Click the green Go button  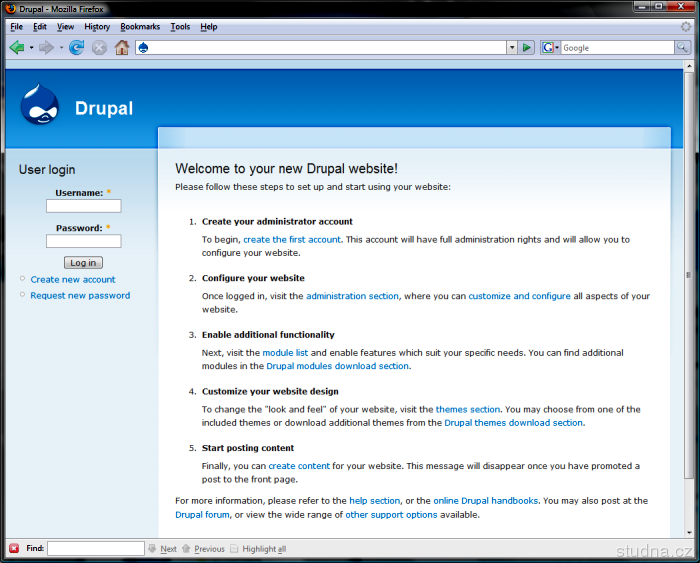527,47
